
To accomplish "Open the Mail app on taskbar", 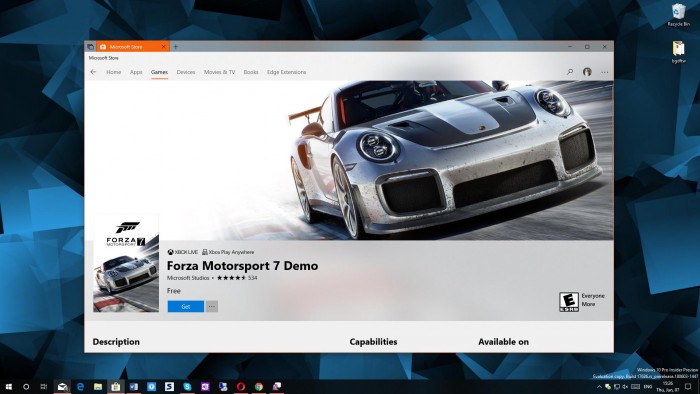I will [62, 386].
